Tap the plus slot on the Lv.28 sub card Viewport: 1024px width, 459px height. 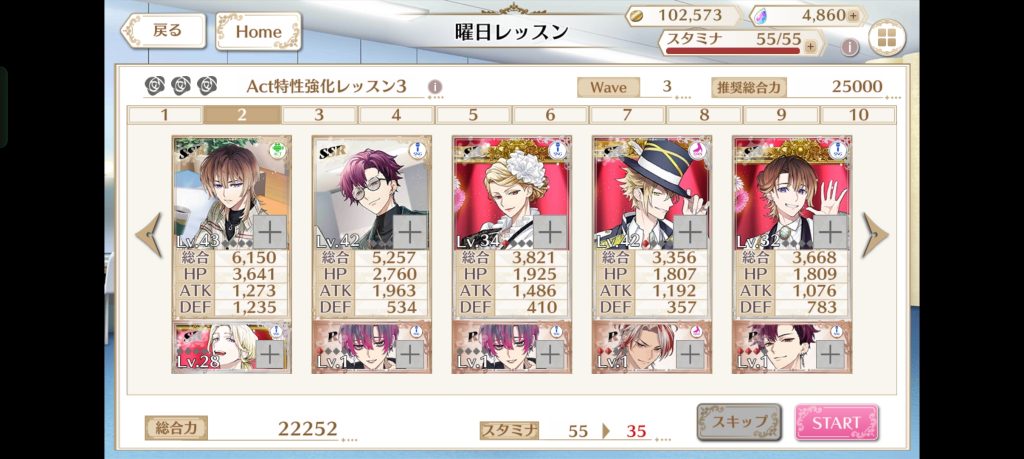(x=270, y=355)
